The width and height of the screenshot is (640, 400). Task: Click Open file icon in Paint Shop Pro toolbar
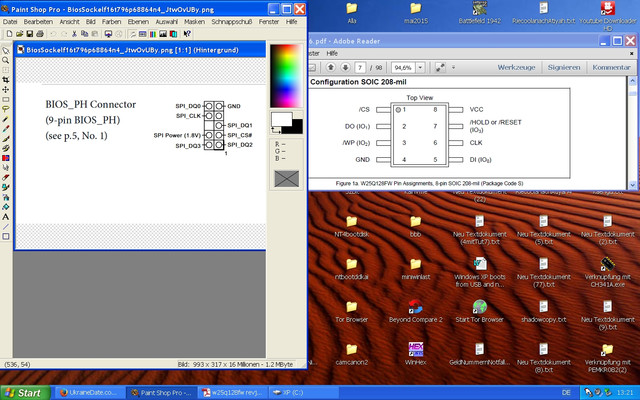point(19,34)
